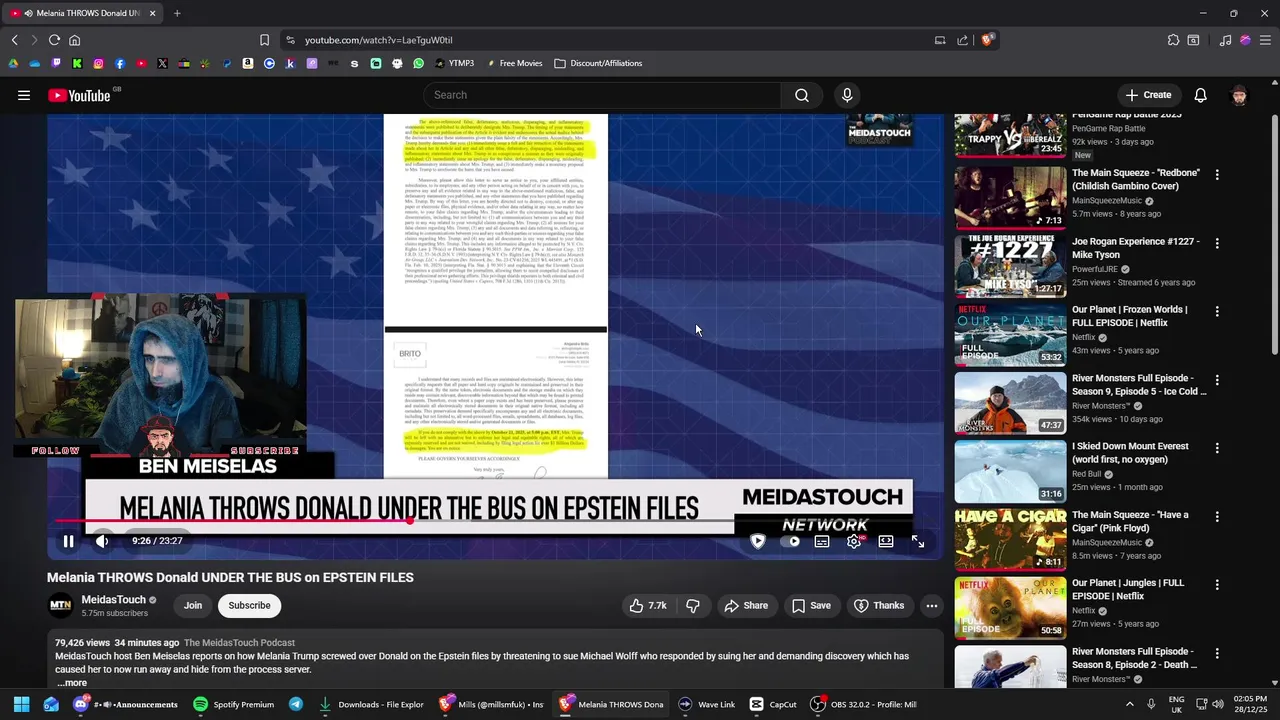Screen dimensions: 1280x720
Task: Toggle subtitles/closed captions in player
Action: coord(822,541)
